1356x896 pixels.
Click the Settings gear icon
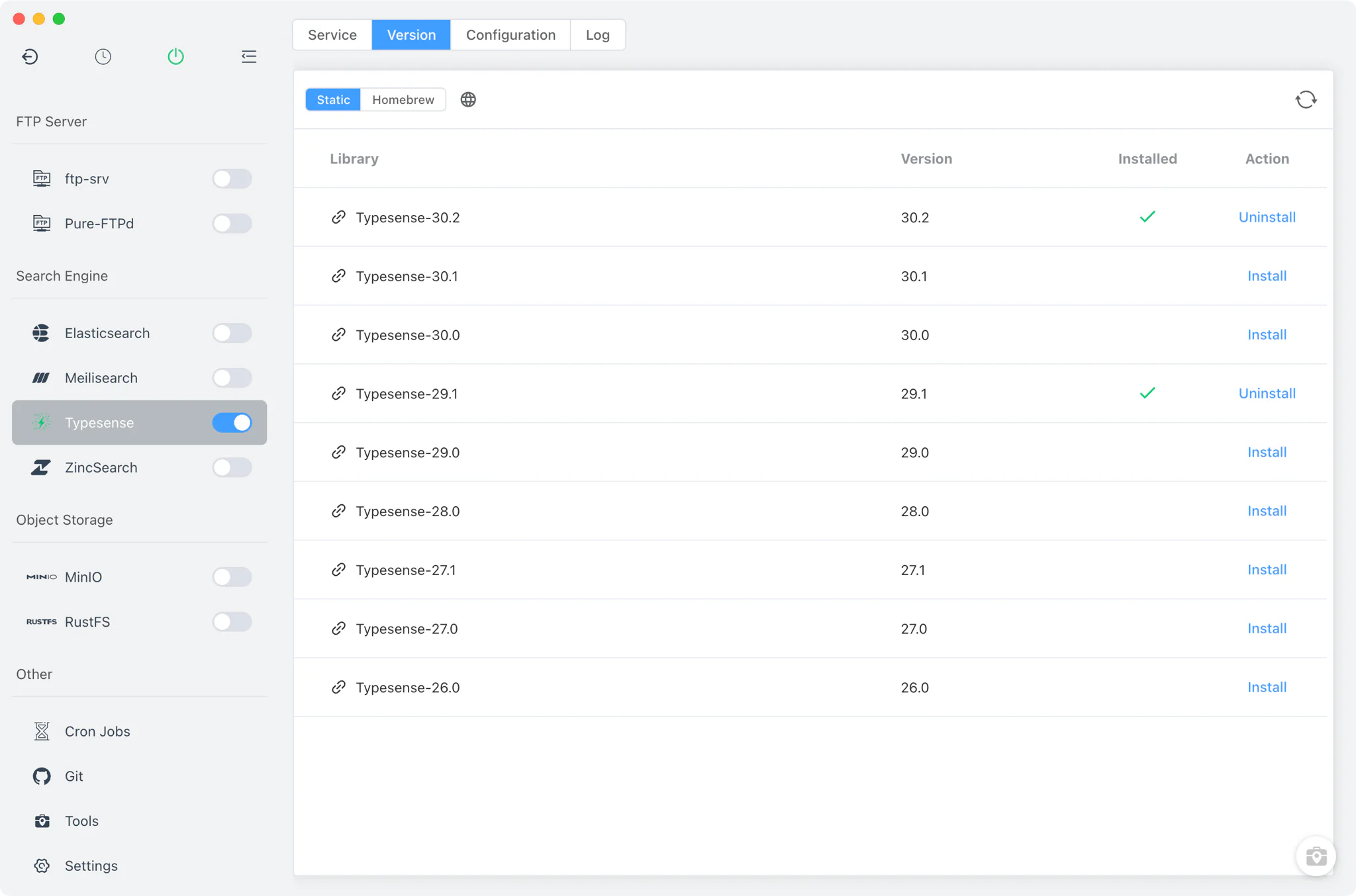point(42,866)
